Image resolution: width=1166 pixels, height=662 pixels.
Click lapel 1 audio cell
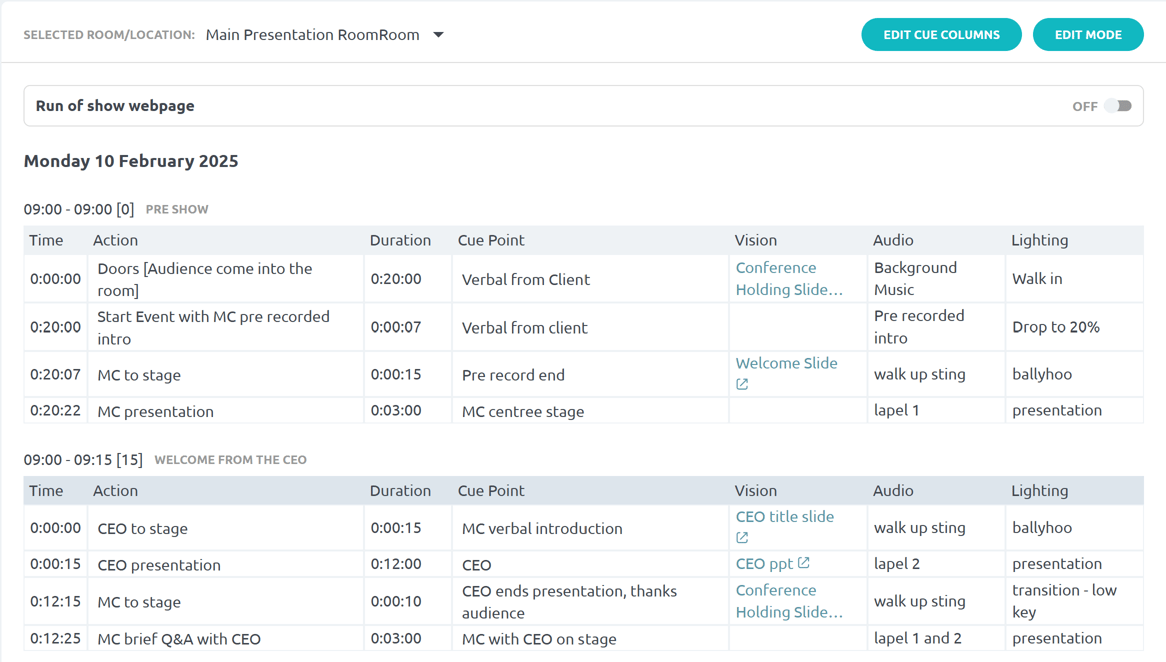(x=936, y=411)
